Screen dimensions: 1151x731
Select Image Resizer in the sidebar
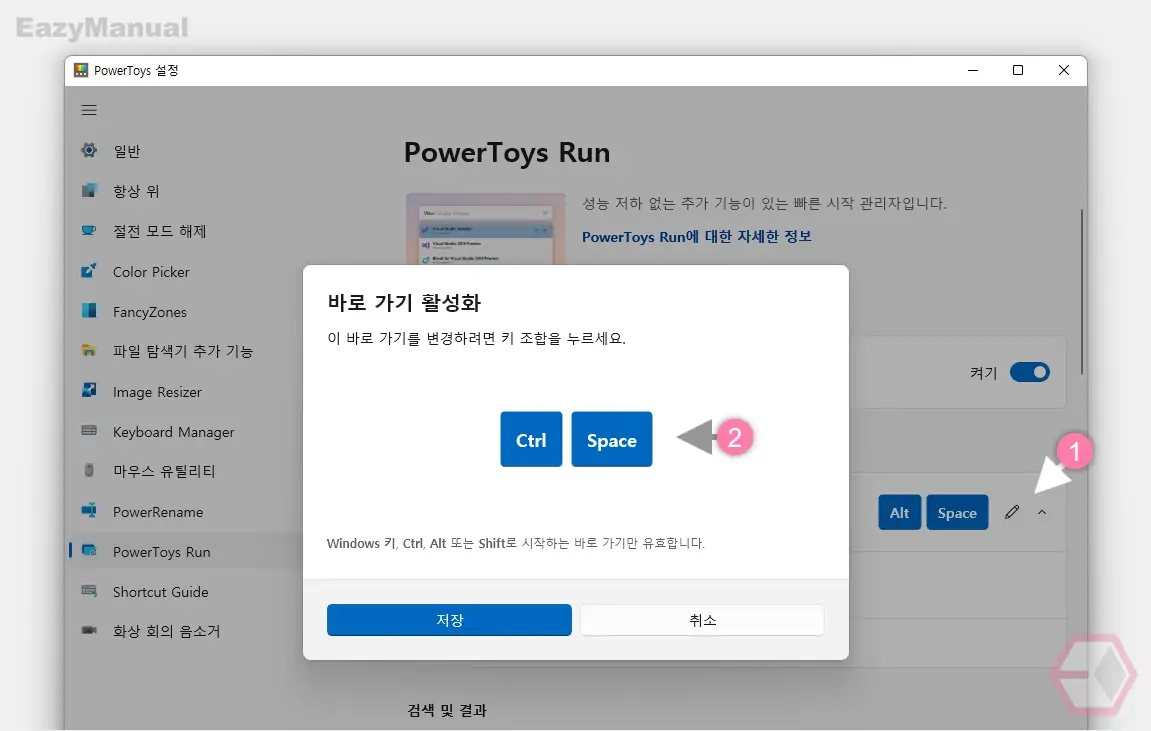pyautogui.click(x=157, y=392)
